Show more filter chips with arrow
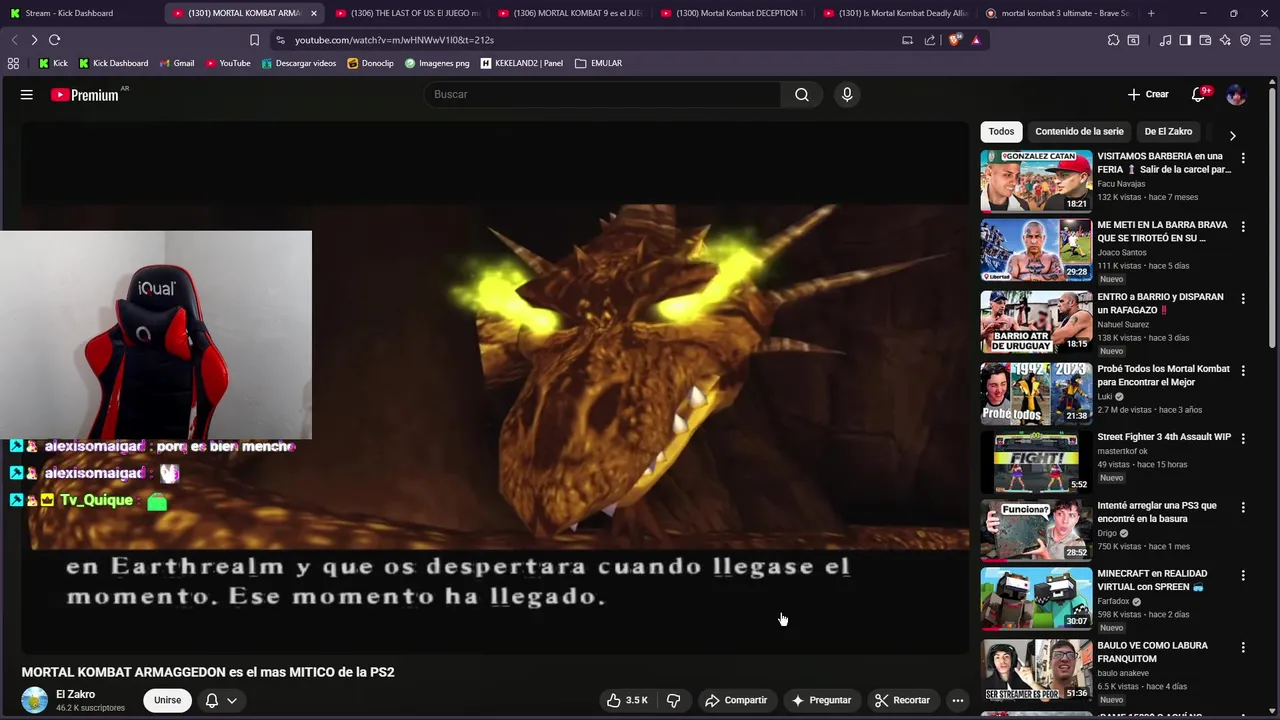1280x720 pixels. coord(1232,135)
